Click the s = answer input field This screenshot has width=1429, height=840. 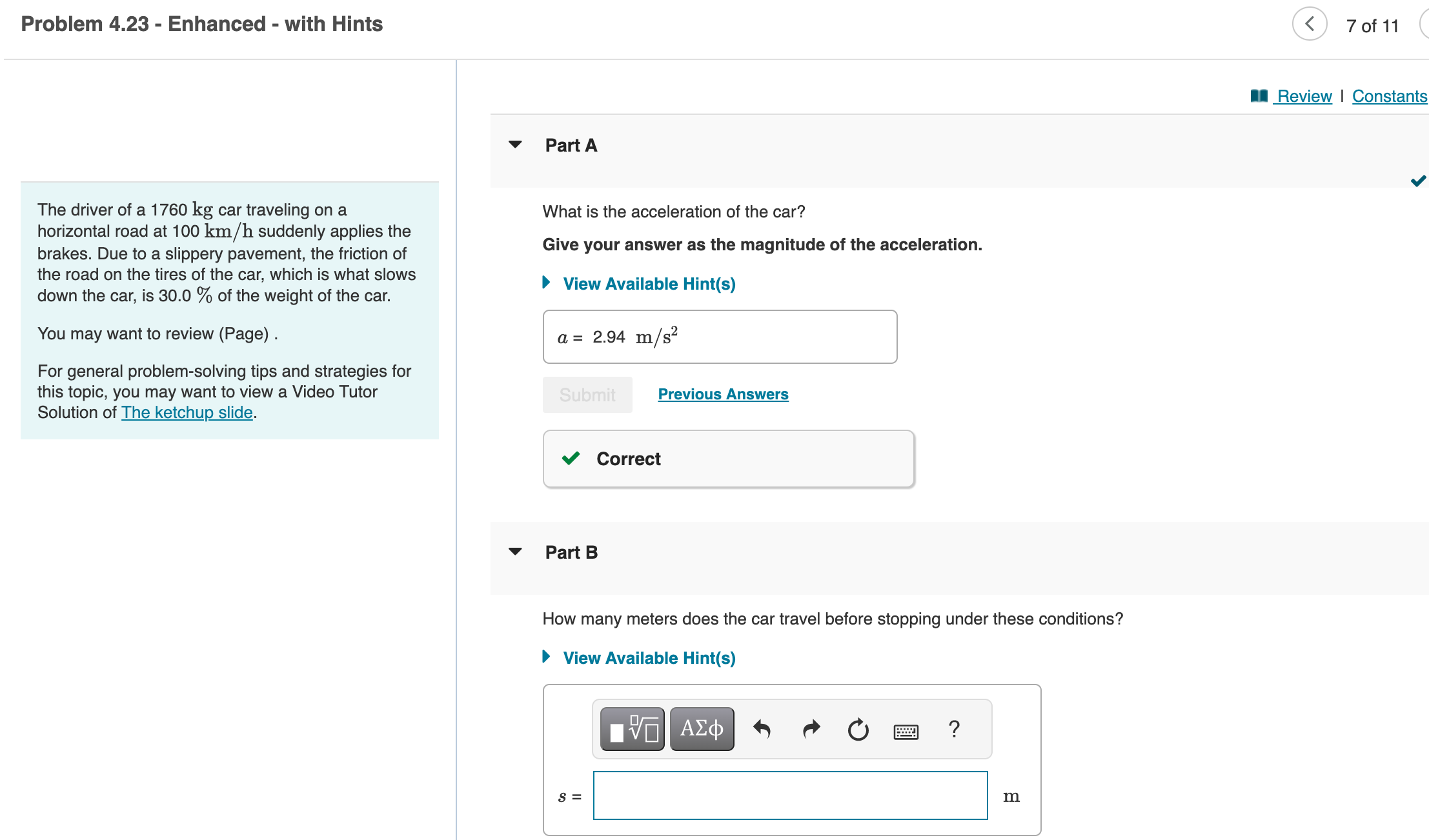point(790,795)
